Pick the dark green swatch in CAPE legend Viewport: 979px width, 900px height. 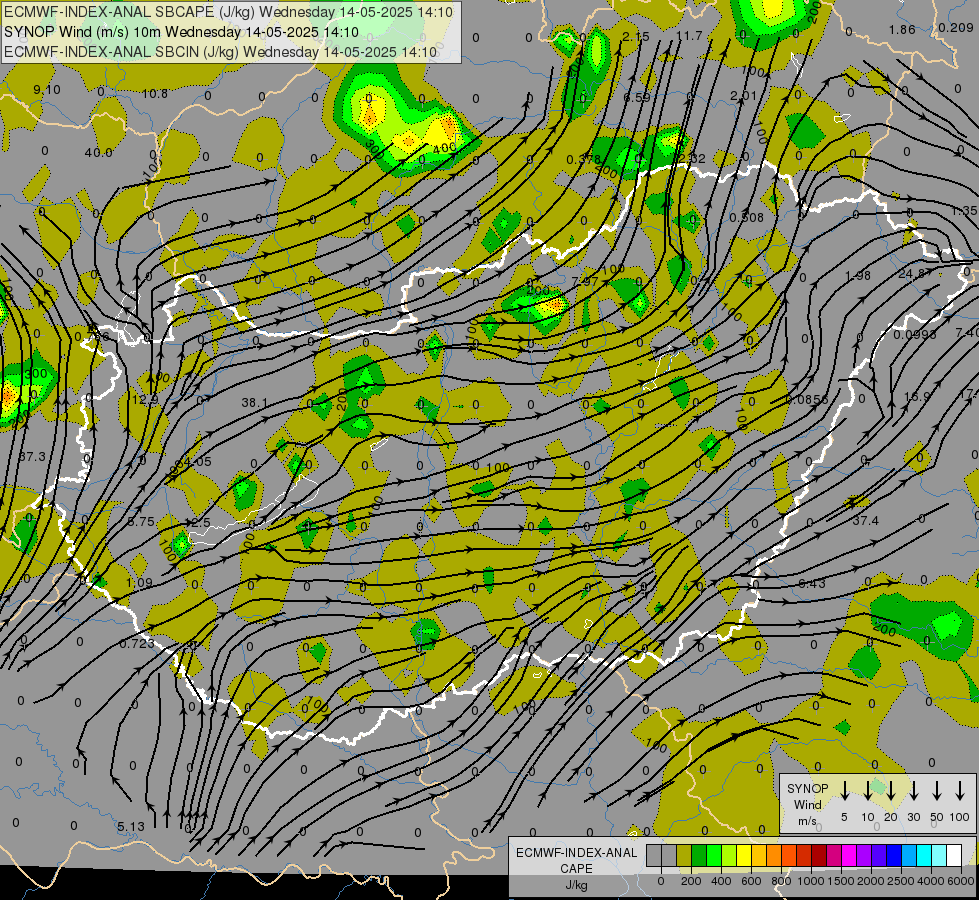(x=699, y=855)
